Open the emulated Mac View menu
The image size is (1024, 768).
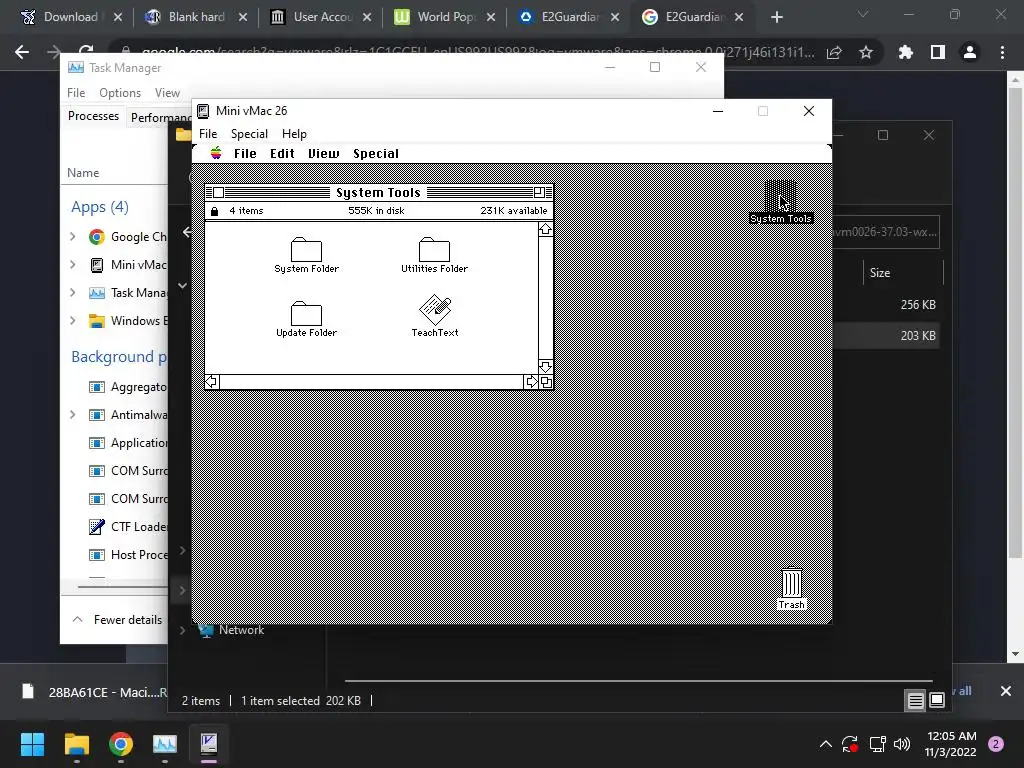click(x=323, y=153)
